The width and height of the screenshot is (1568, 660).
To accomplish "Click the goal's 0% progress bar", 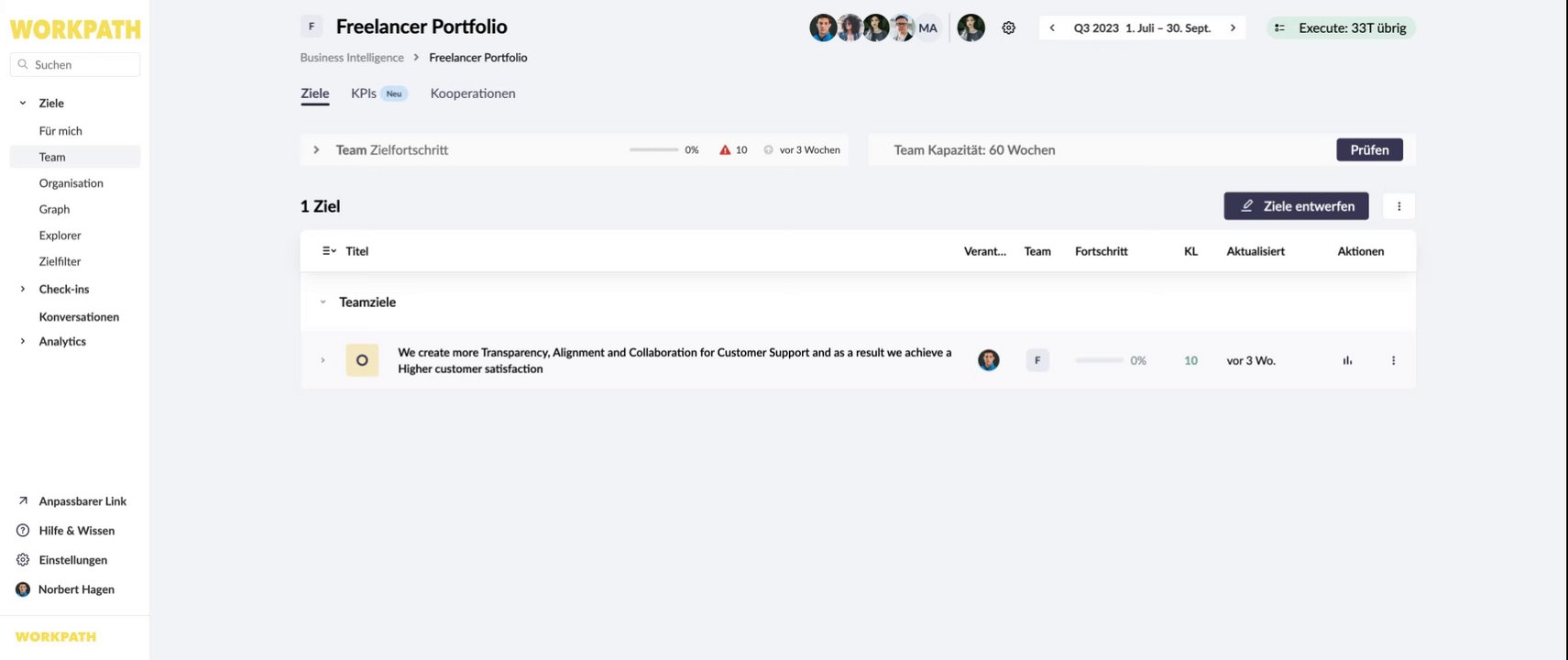I will (1099, 361).
